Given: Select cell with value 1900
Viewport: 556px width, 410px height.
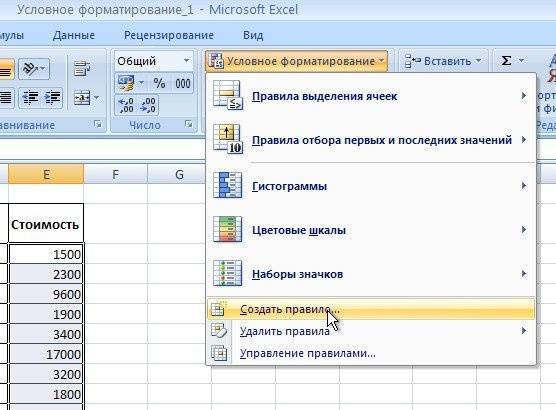Looking at the screenshot, I should [x=46, y=314].
